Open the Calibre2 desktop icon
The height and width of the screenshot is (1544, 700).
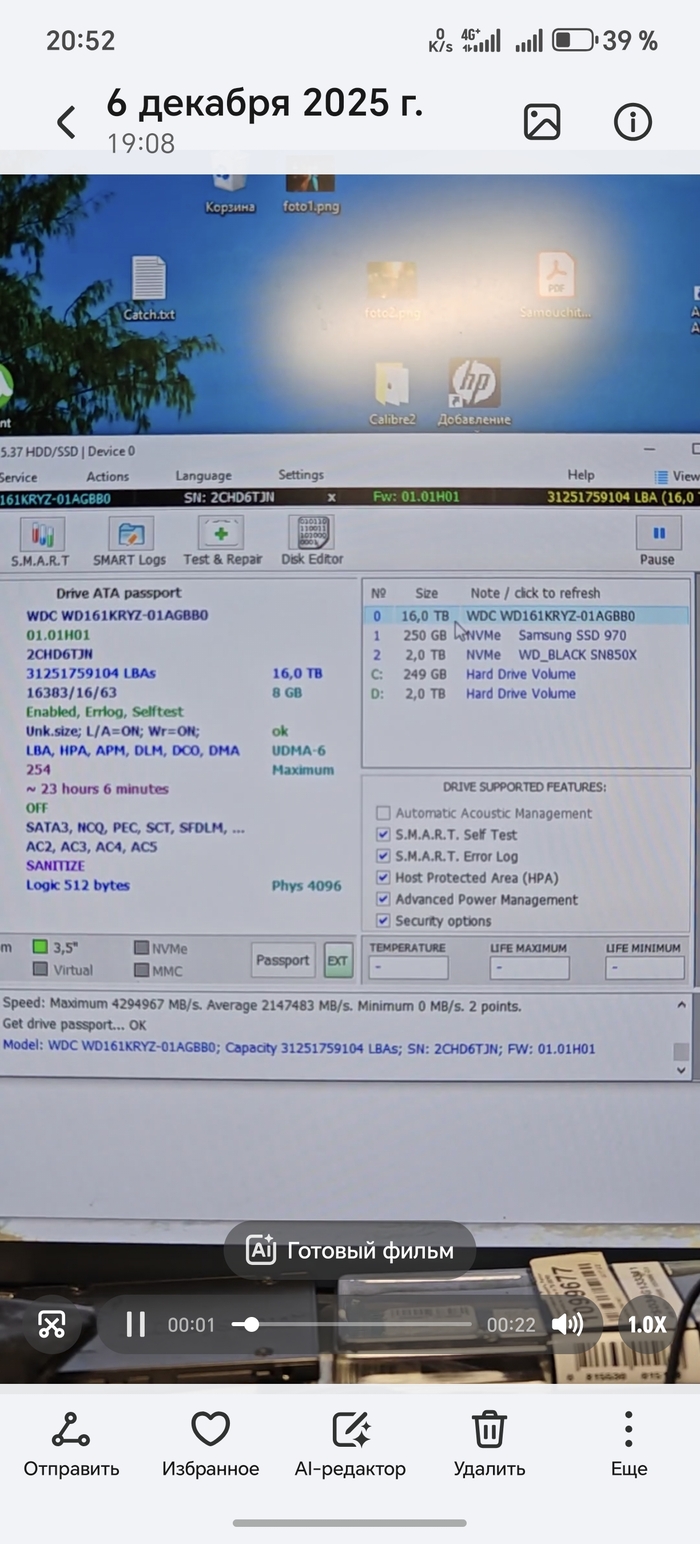[x=392, y=394]
